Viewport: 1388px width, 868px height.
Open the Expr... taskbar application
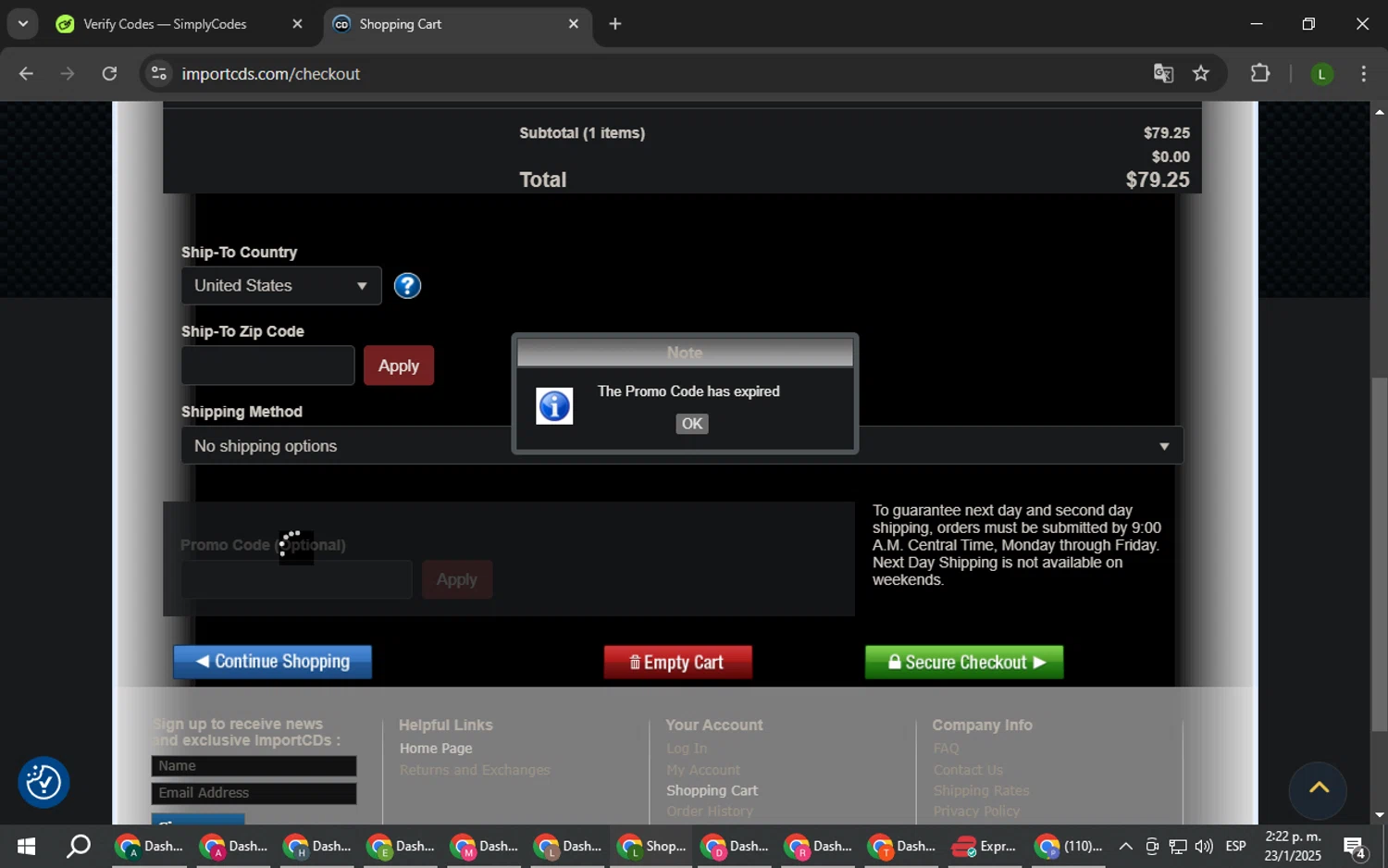[x=985, y=846]
